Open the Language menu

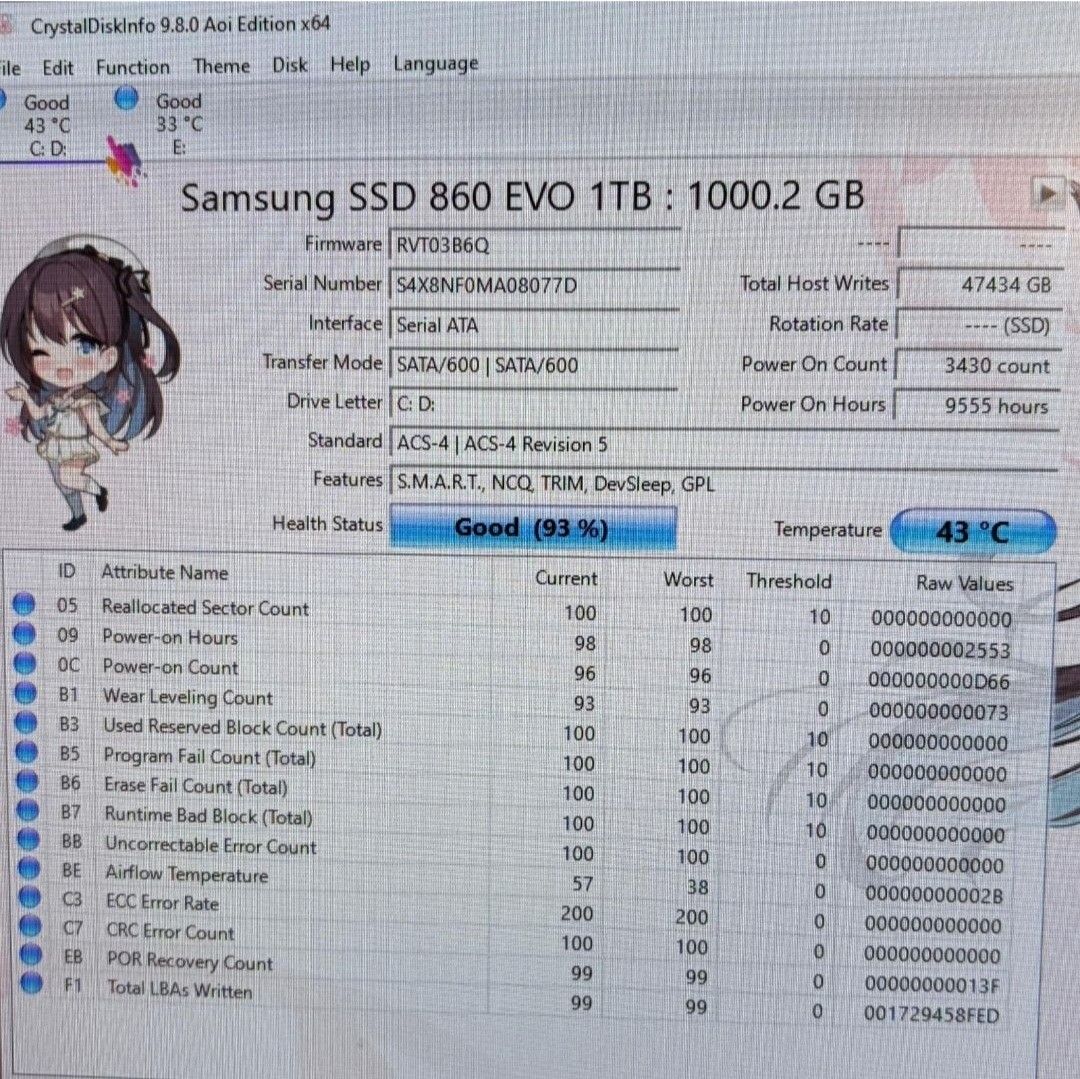[435, 63]
